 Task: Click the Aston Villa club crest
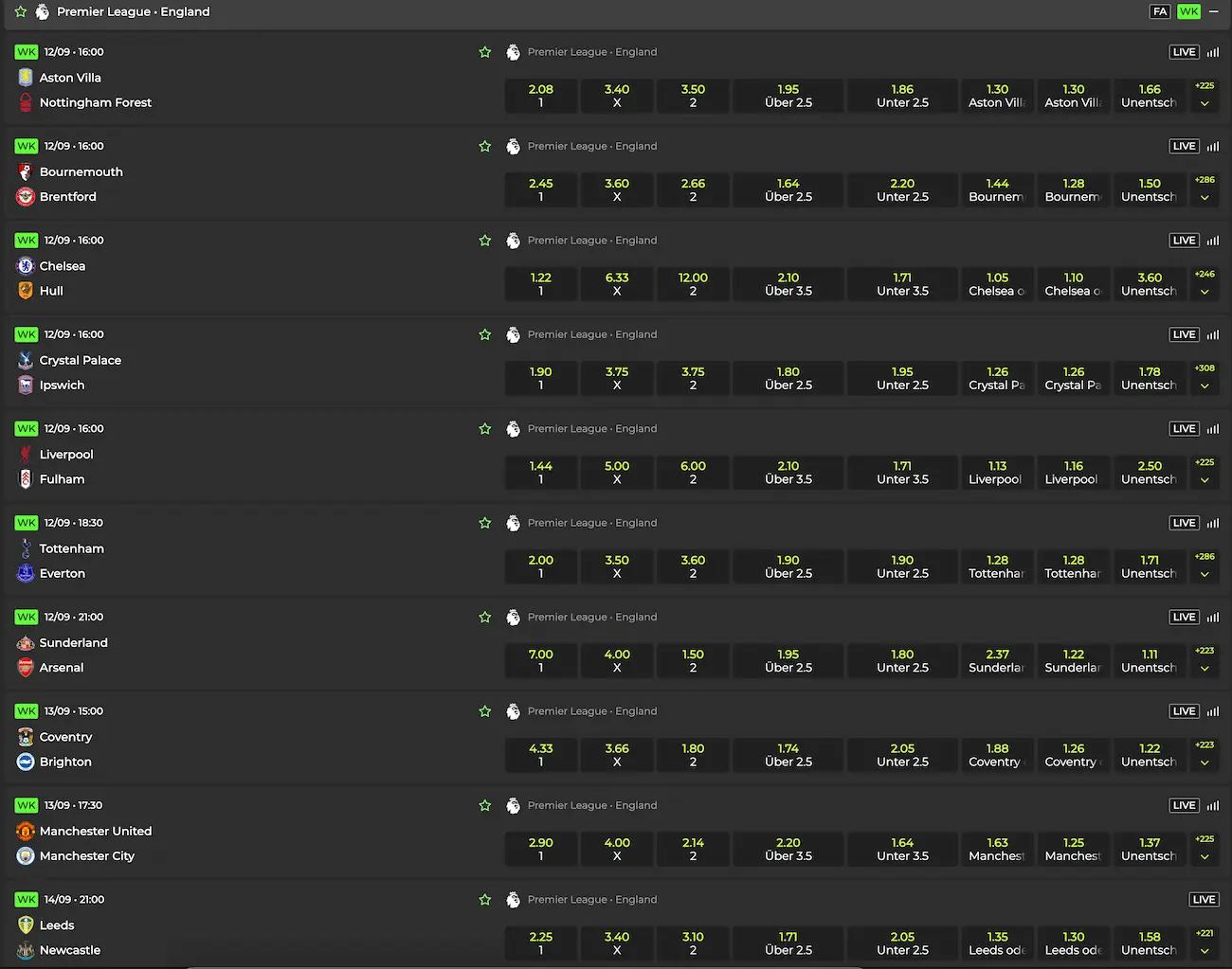click(x=26, y=78)
